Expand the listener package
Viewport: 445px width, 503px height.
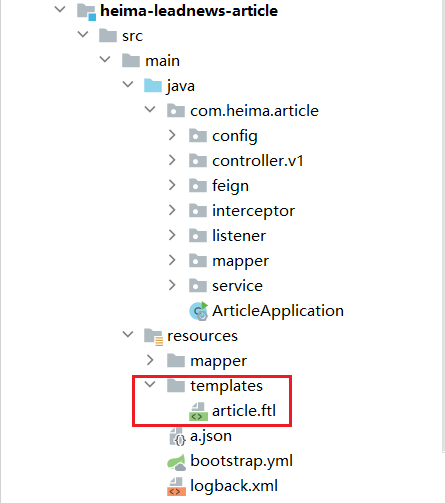pyautogui.click(x=172, y=235)
